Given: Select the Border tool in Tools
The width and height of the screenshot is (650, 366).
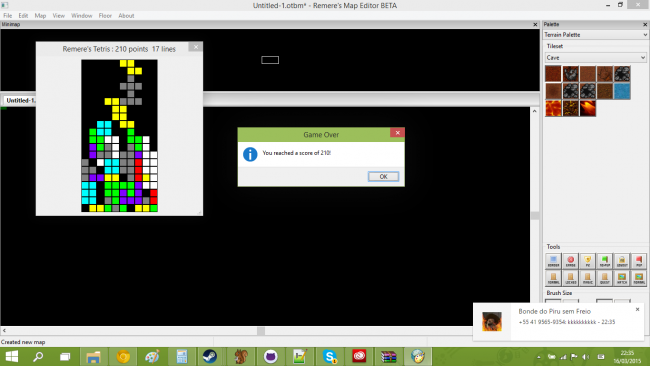Looking at the screenshot, I should pos(553,261).
